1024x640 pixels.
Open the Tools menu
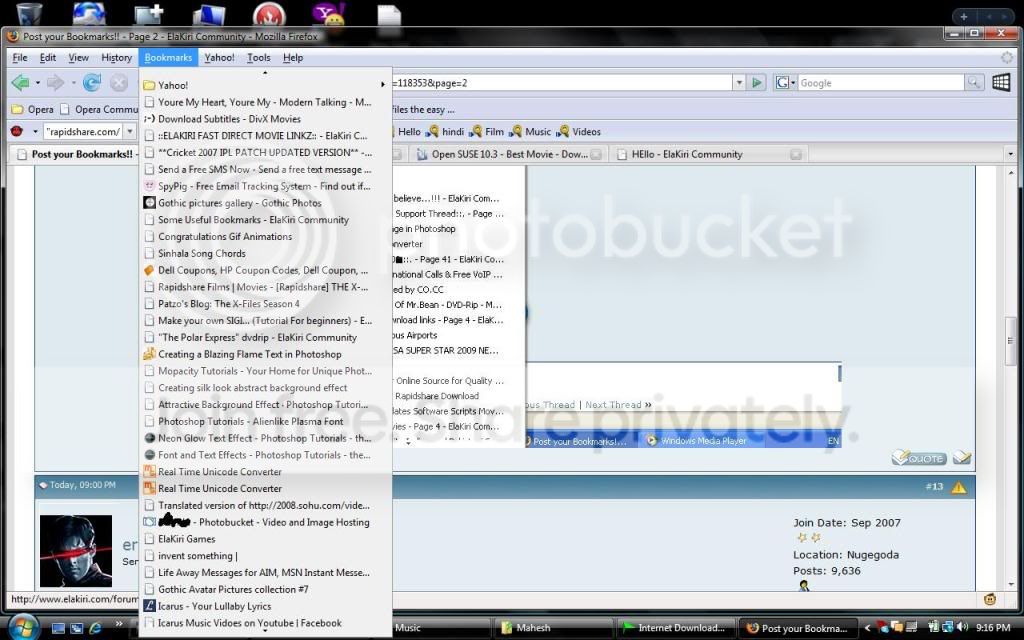(259, 57)
